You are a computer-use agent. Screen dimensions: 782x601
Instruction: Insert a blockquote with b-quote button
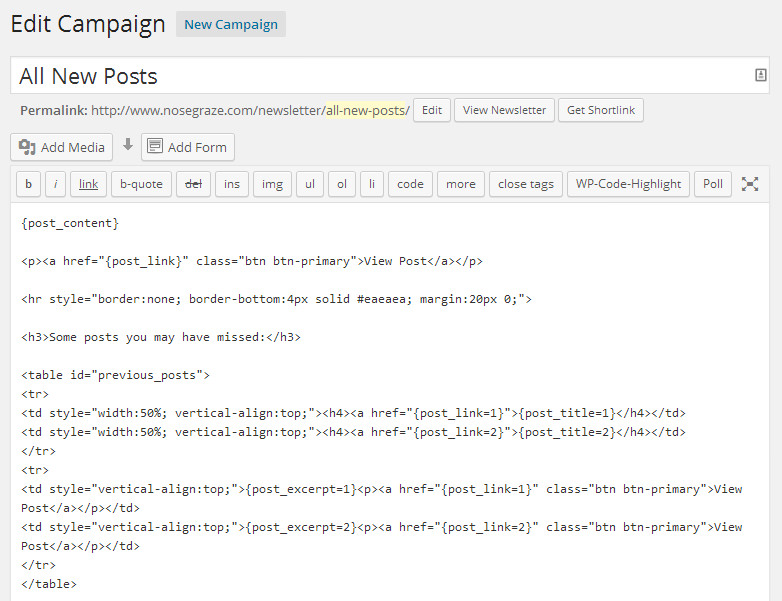[140, 184]
